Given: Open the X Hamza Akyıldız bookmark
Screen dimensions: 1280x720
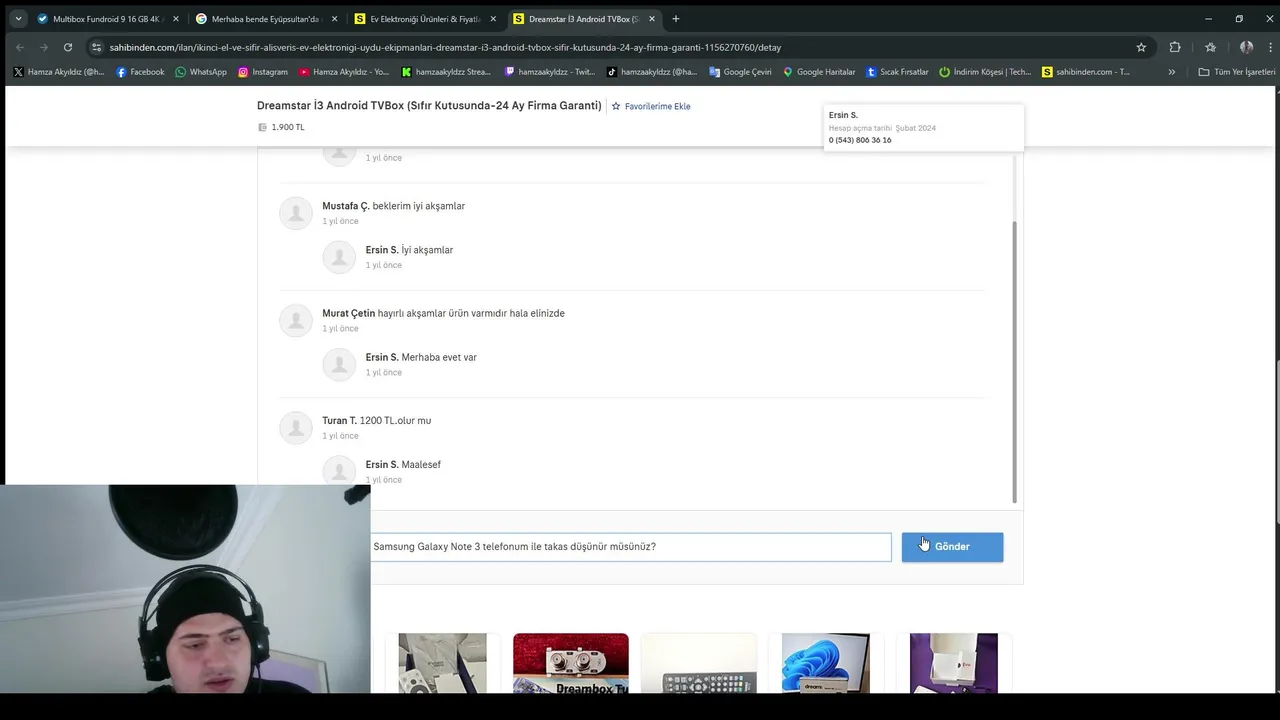Looking at the screenshot, I should click(x=59, y=72).
